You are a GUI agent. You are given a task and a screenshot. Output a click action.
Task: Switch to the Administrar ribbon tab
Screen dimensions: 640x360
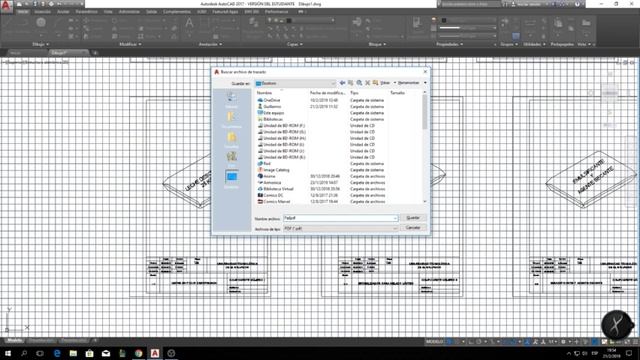[129, 12]
